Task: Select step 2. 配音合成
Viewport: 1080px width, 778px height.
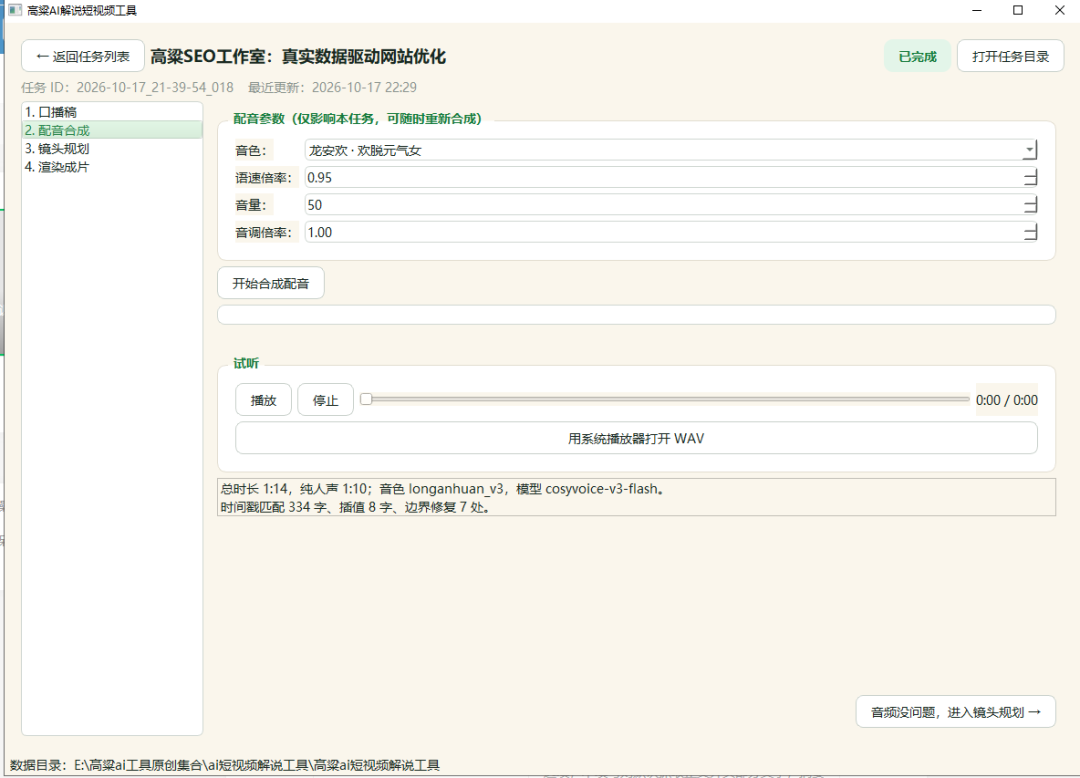Action: pyautogui.click(x=112, y=130)
